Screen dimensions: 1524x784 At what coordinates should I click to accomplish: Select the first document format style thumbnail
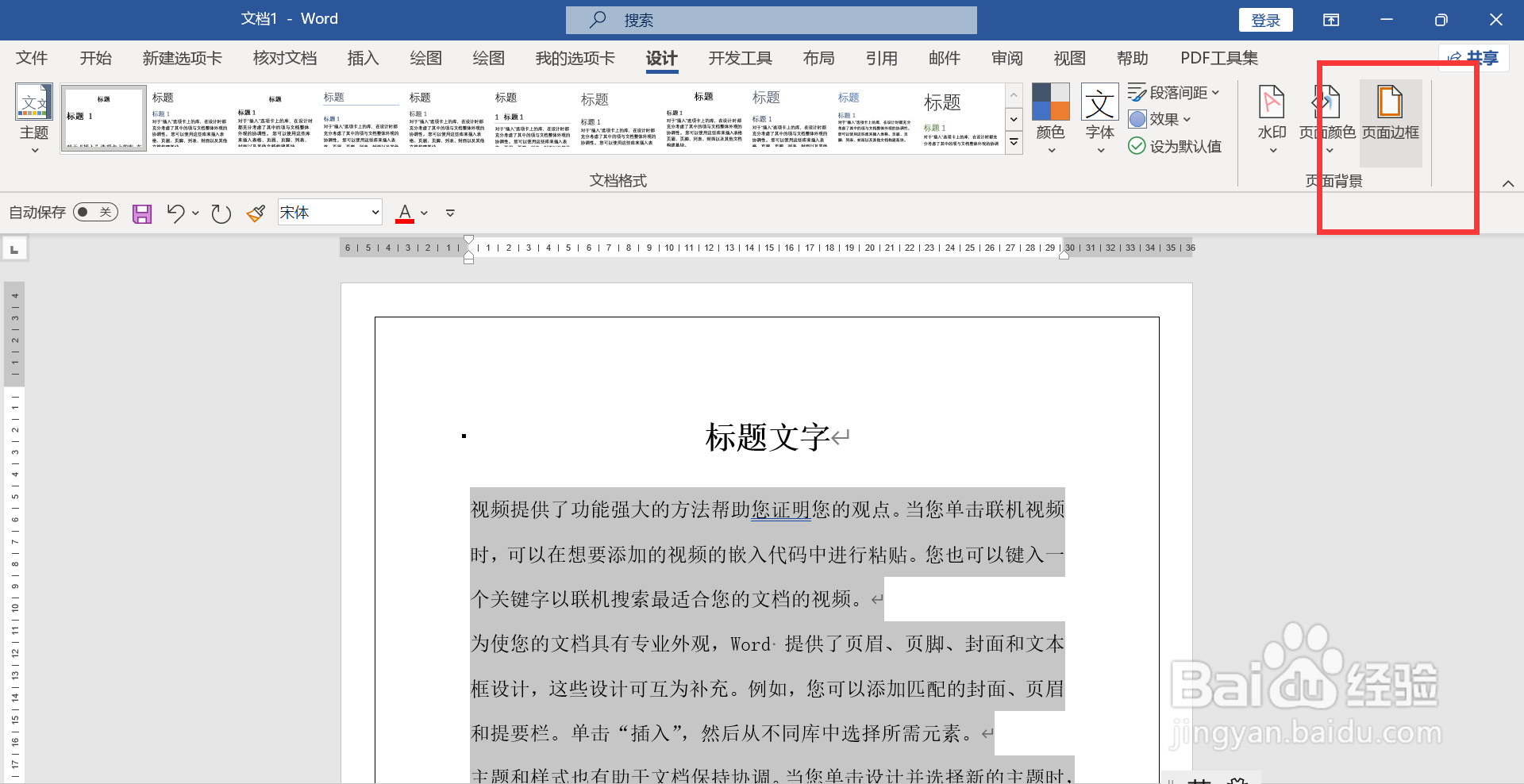104,118
